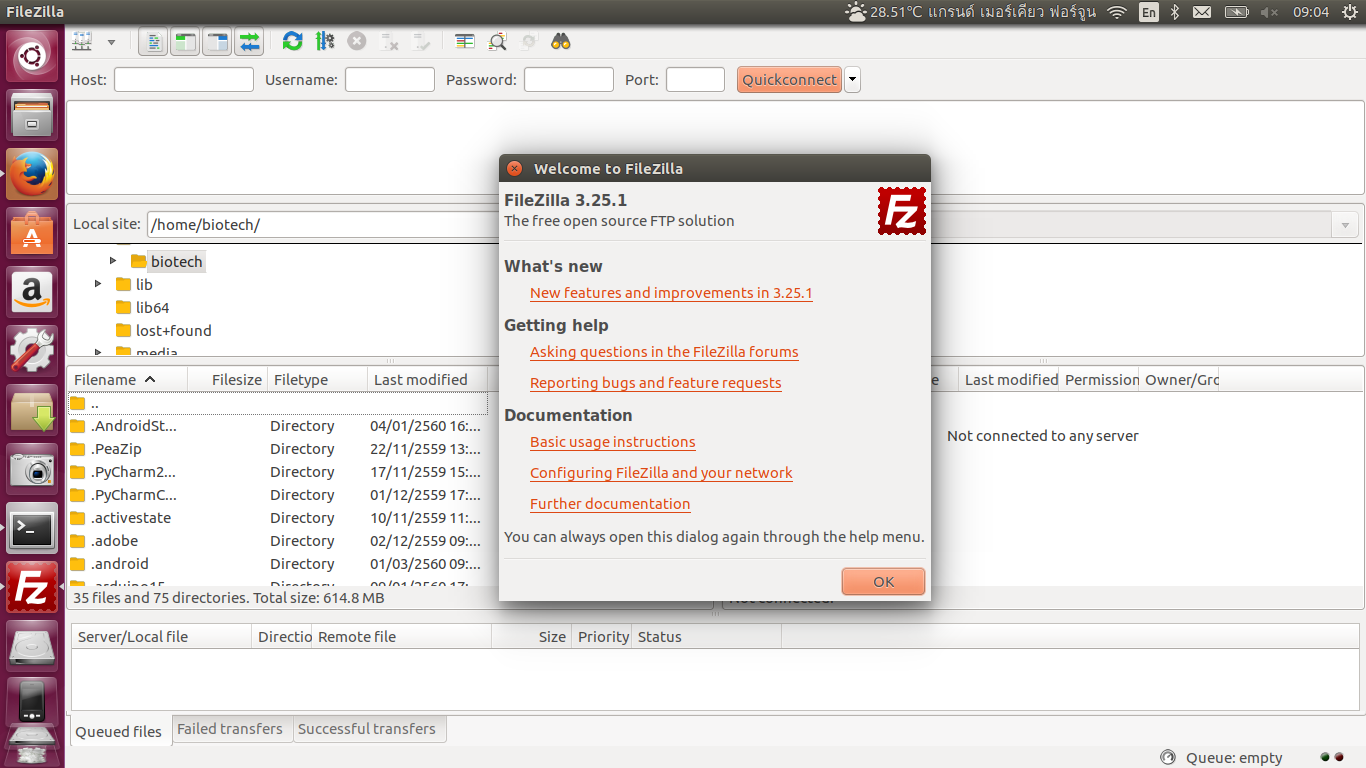Click the Quickconnect button
The image size is (1366, 768).
pyautogui.click(x=789, y=80)
